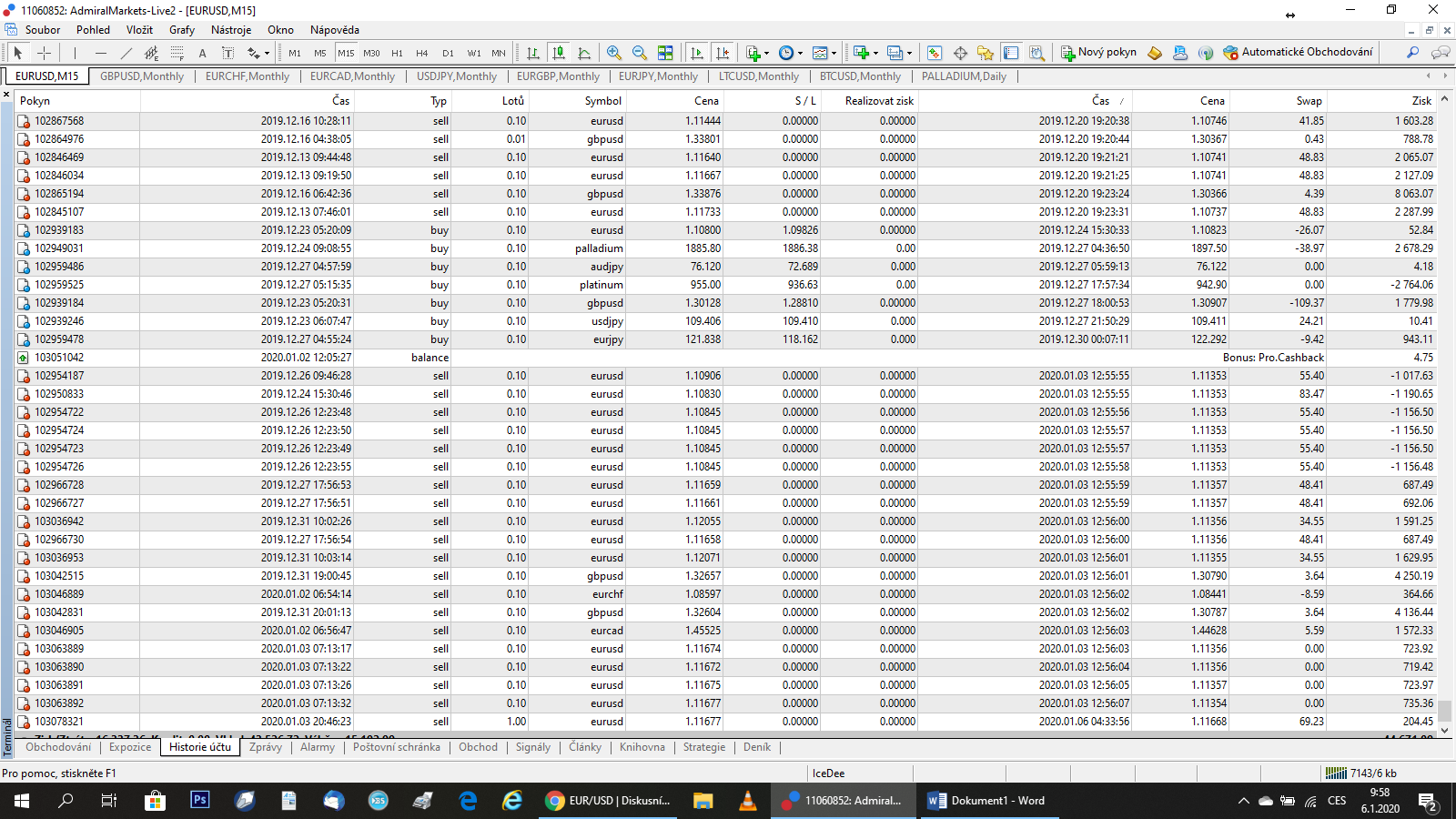
Task: Switch the chart to H4 timeframe
Action: [x=422, y=53]
